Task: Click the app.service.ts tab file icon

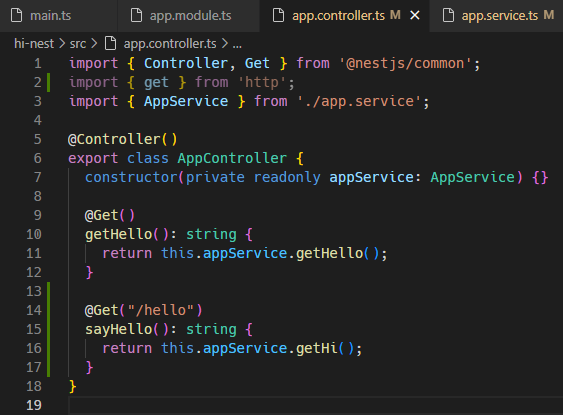Action: tap(448, 15)
